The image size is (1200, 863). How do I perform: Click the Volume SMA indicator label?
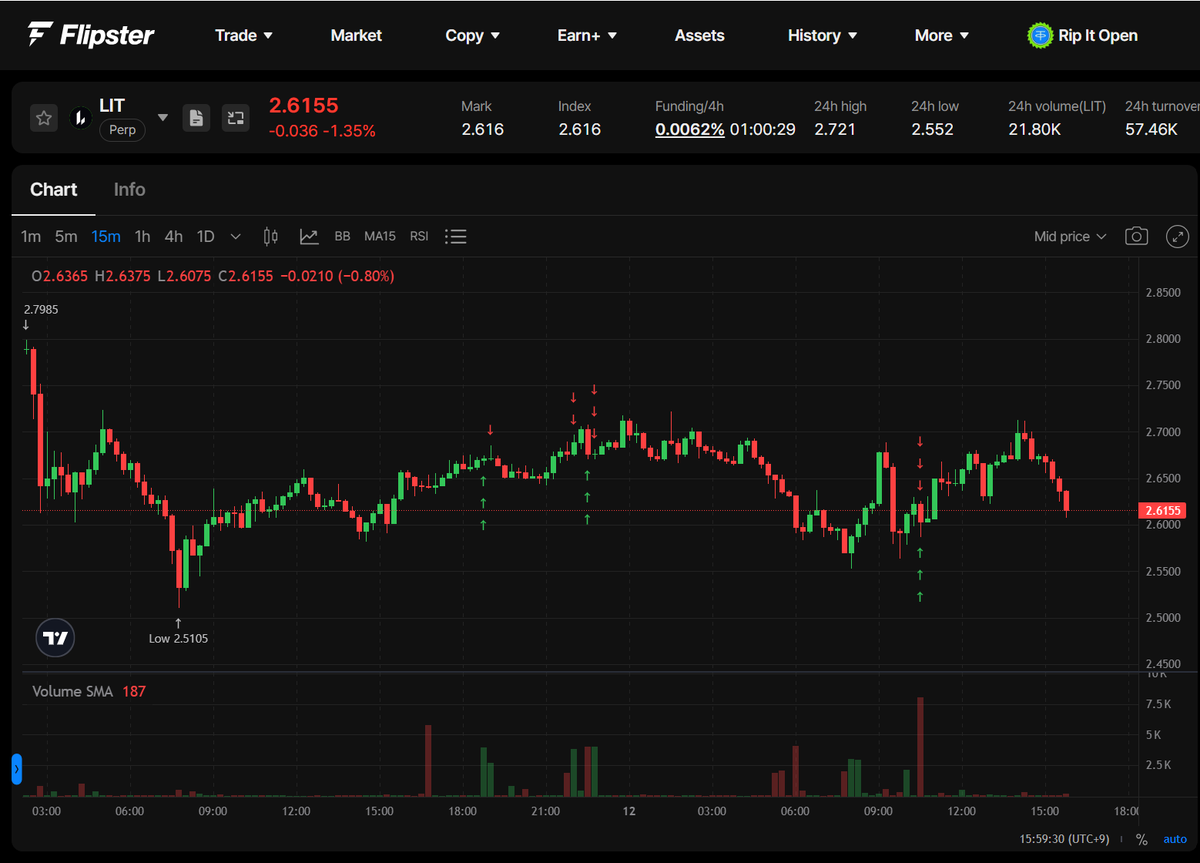[x=75, y=691]
